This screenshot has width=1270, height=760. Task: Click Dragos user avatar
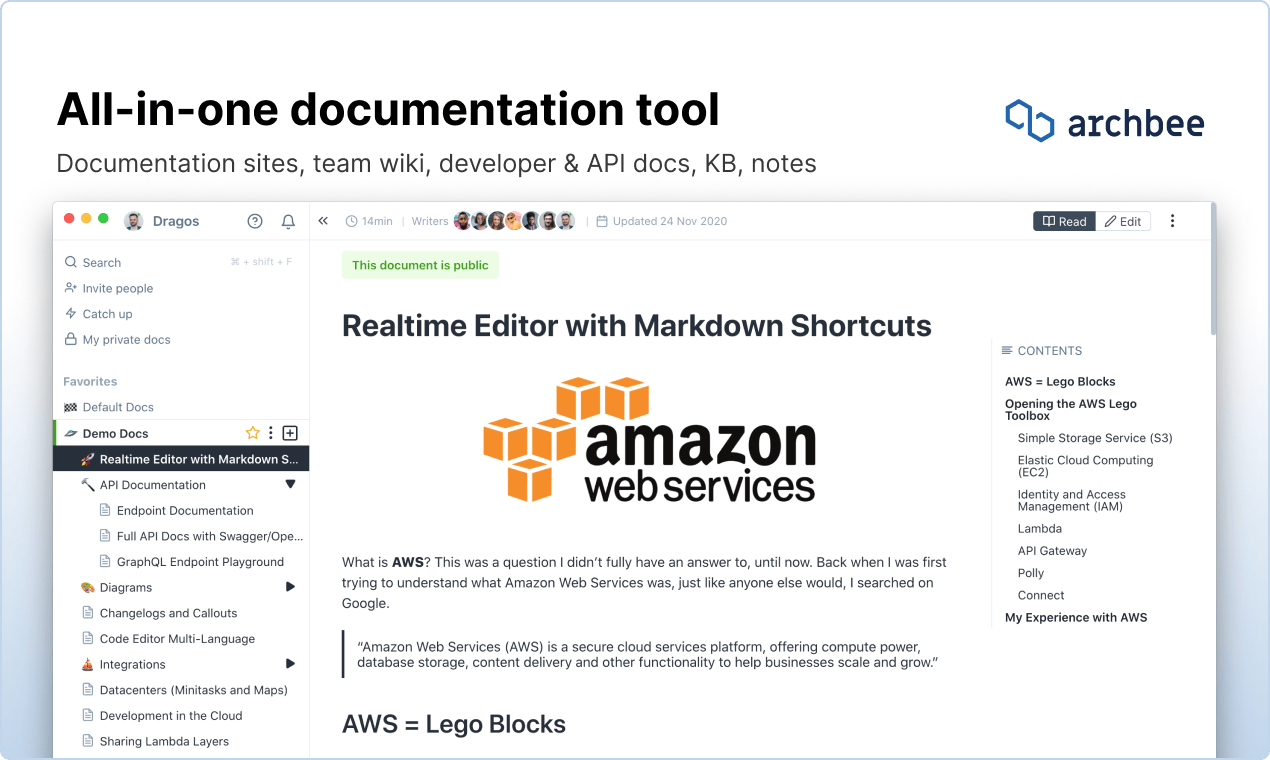tap(133, 221)
